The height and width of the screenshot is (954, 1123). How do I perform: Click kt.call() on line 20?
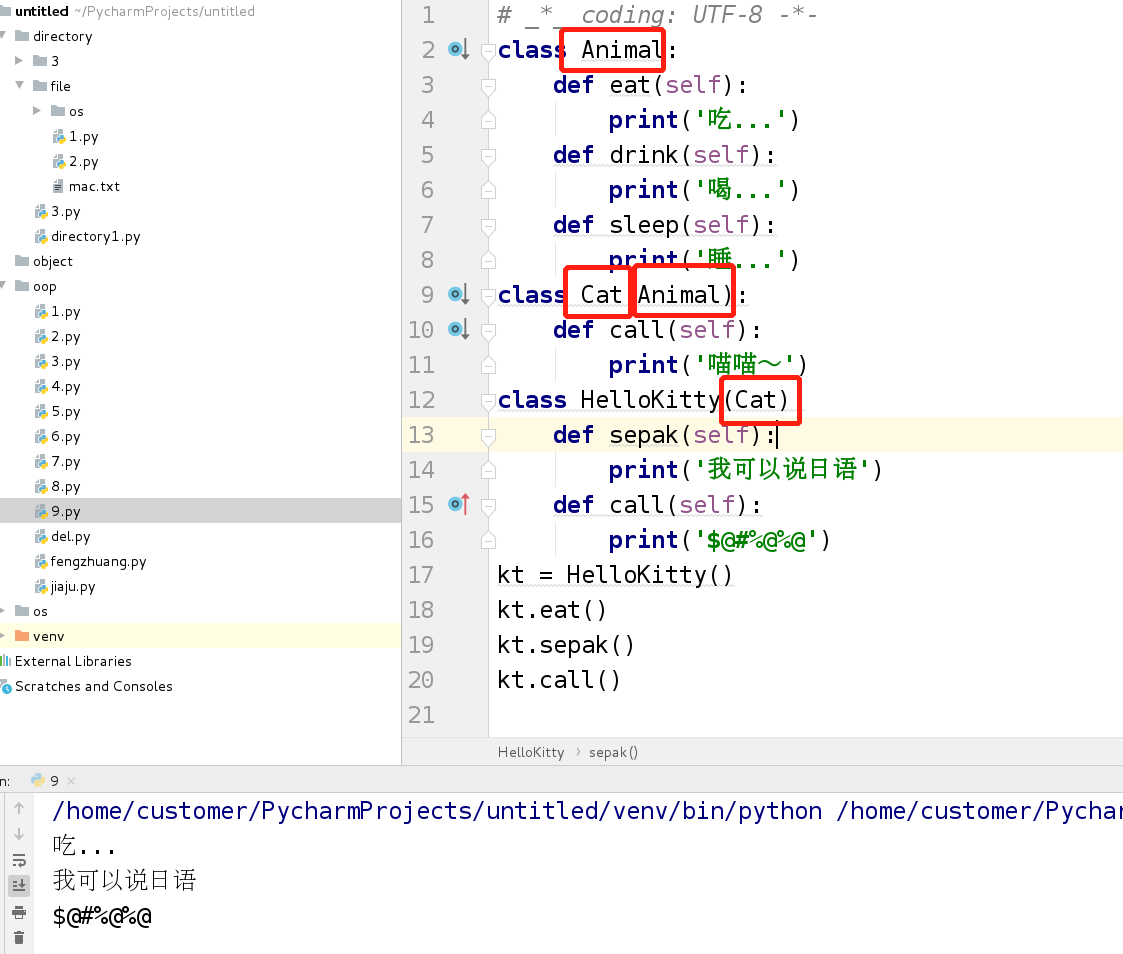559,680
